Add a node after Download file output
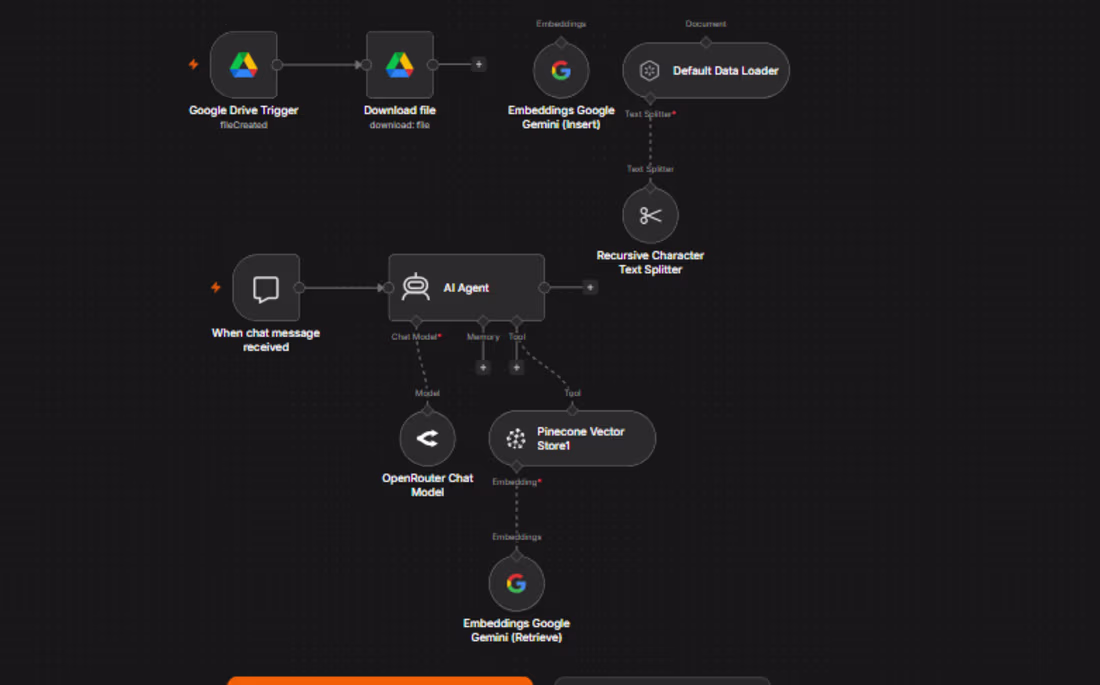1100x685 pixels. click(478, 65)
